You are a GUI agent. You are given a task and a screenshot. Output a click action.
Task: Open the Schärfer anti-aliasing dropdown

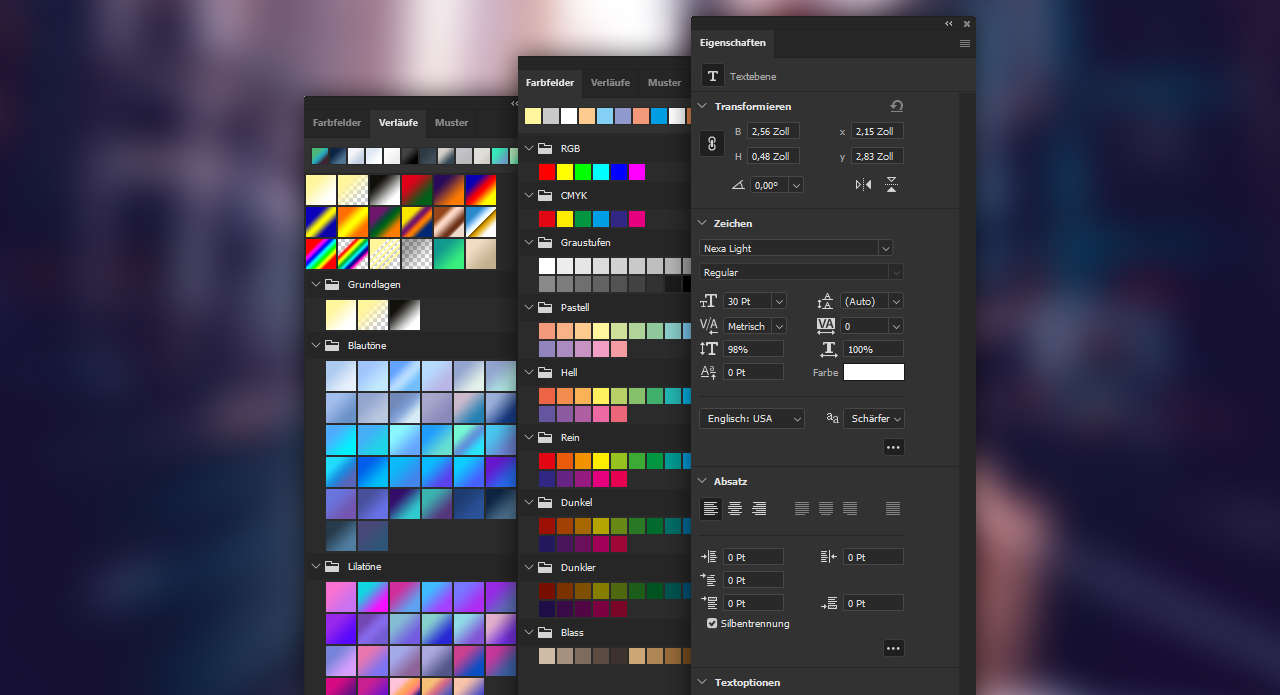click(874, 418)
